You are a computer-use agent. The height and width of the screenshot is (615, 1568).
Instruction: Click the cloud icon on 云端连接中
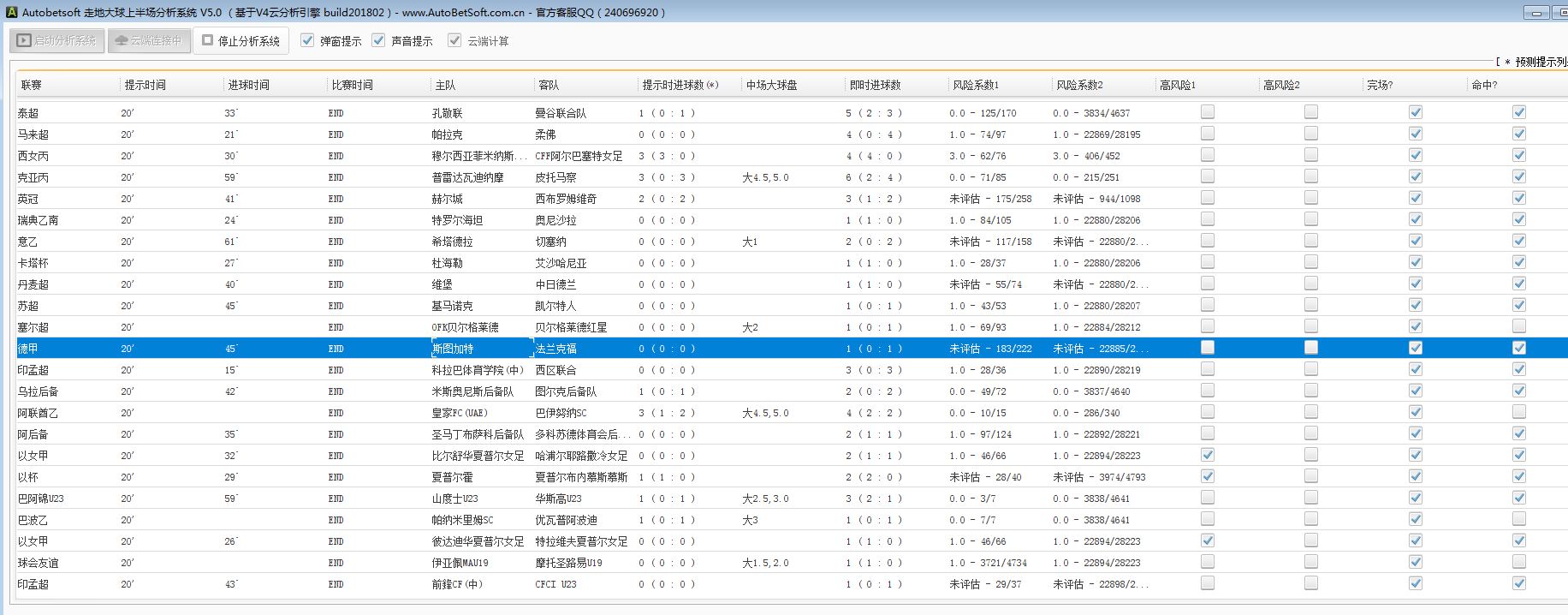click(121, 40)
